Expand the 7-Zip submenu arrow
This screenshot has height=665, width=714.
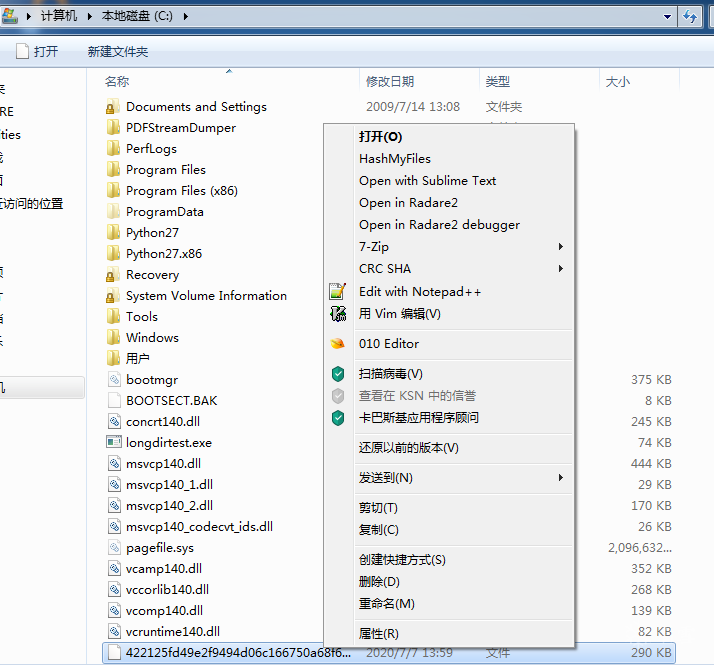tap(561, 247)
